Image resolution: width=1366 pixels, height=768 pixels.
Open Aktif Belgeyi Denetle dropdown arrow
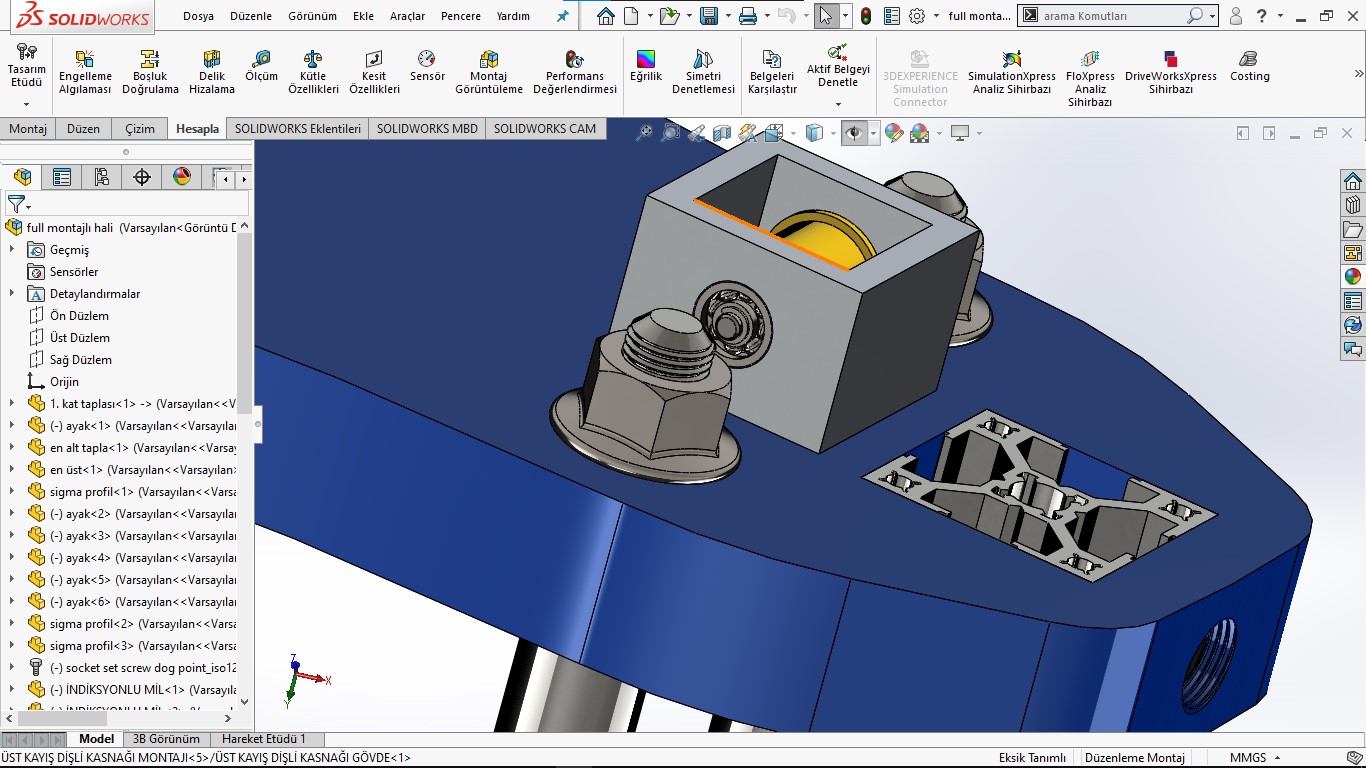click(838, 104)
